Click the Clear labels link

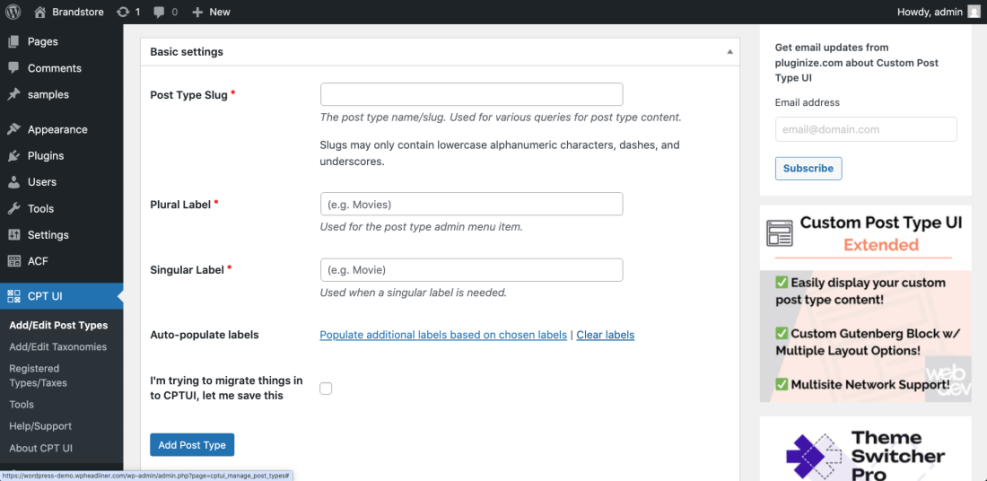pyautogui.click(x=606, y=335)
